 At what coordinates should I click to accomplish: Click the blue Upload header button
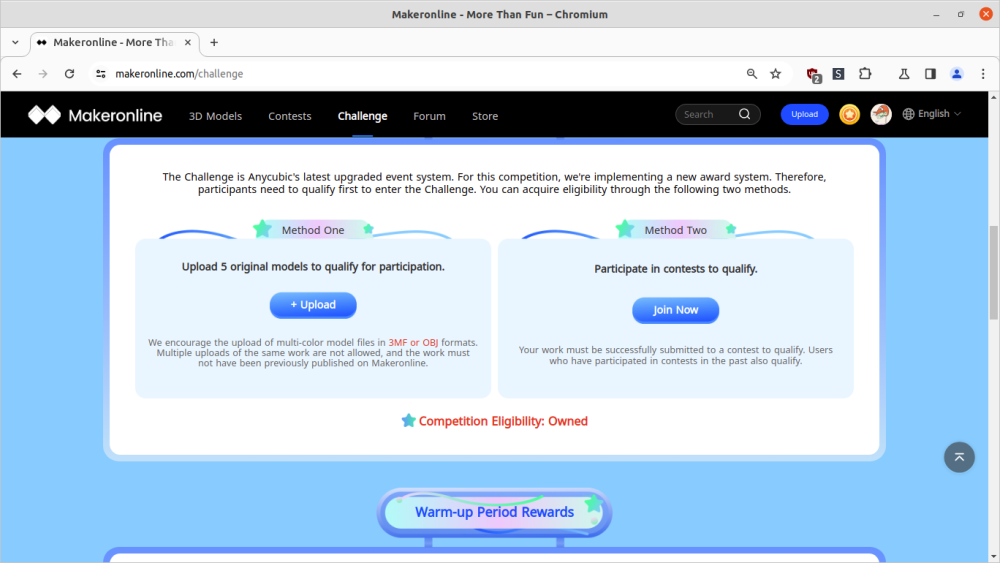tap(804, 114)
